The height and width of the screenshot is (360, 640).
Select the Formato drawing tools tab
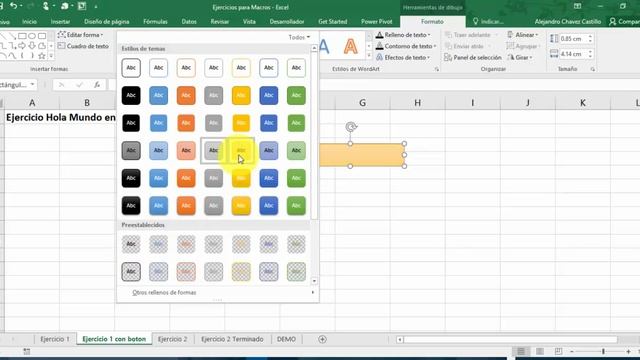(432, 22)
